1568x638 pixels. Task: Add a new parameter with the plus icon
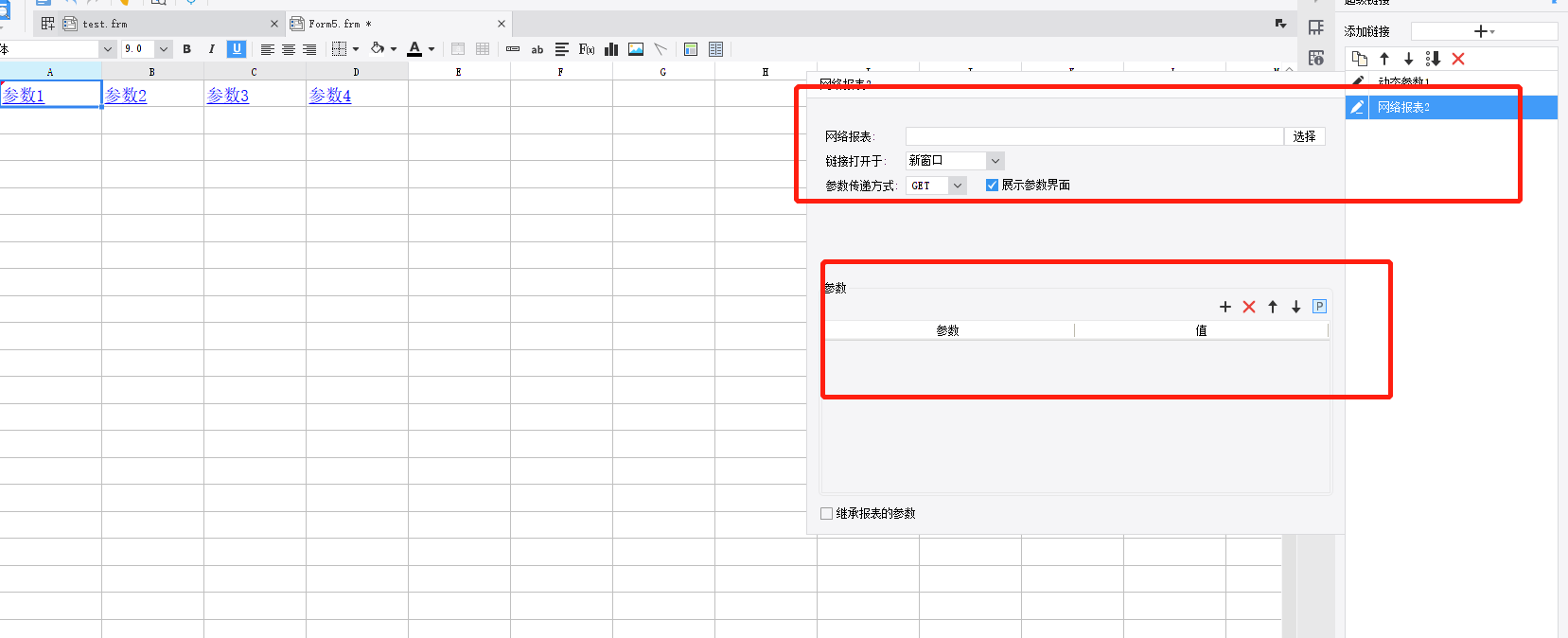coord(1225,307)
